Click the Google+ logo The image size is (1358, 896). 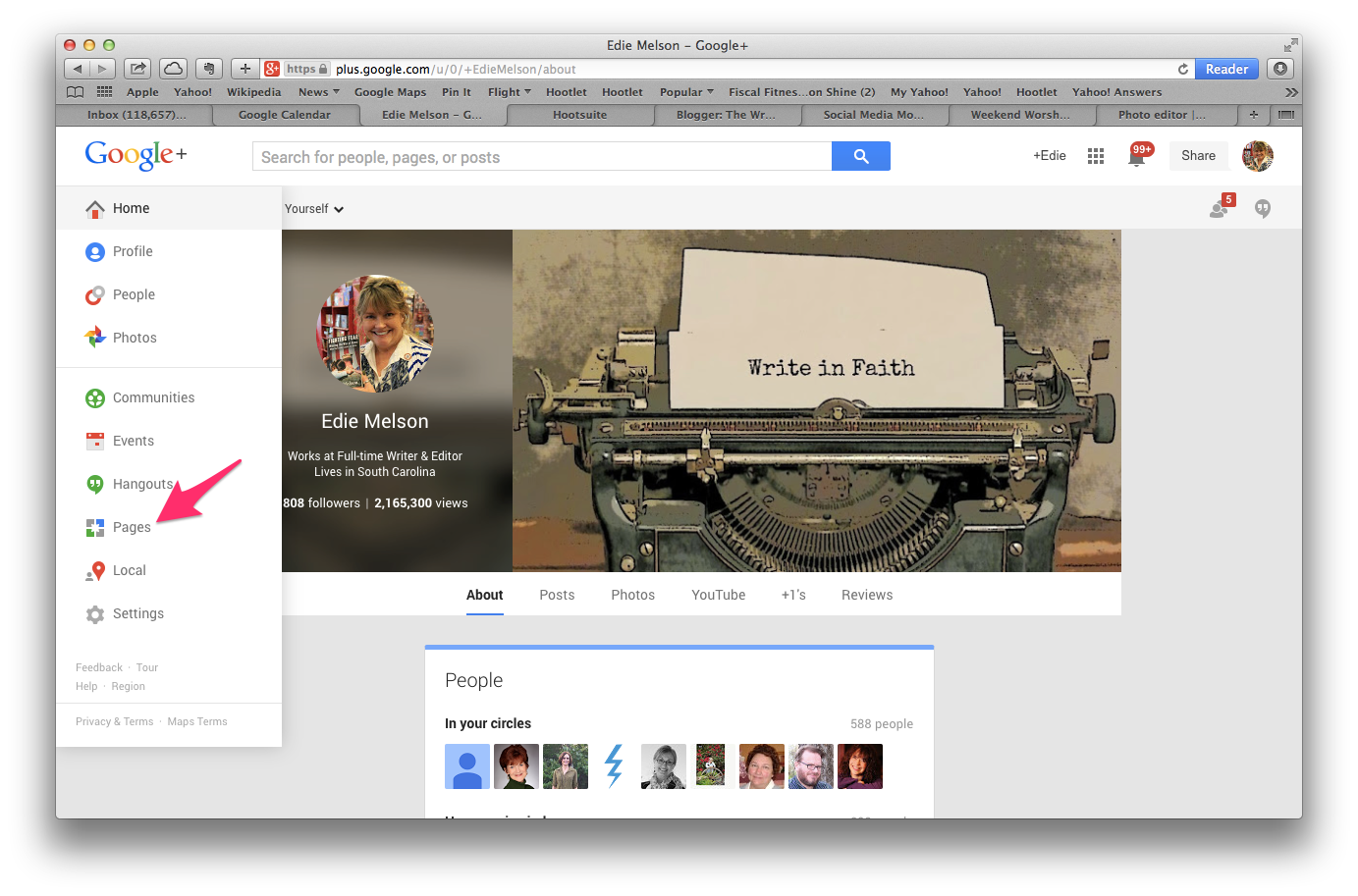pyautogui.click(x=136, y=155)
